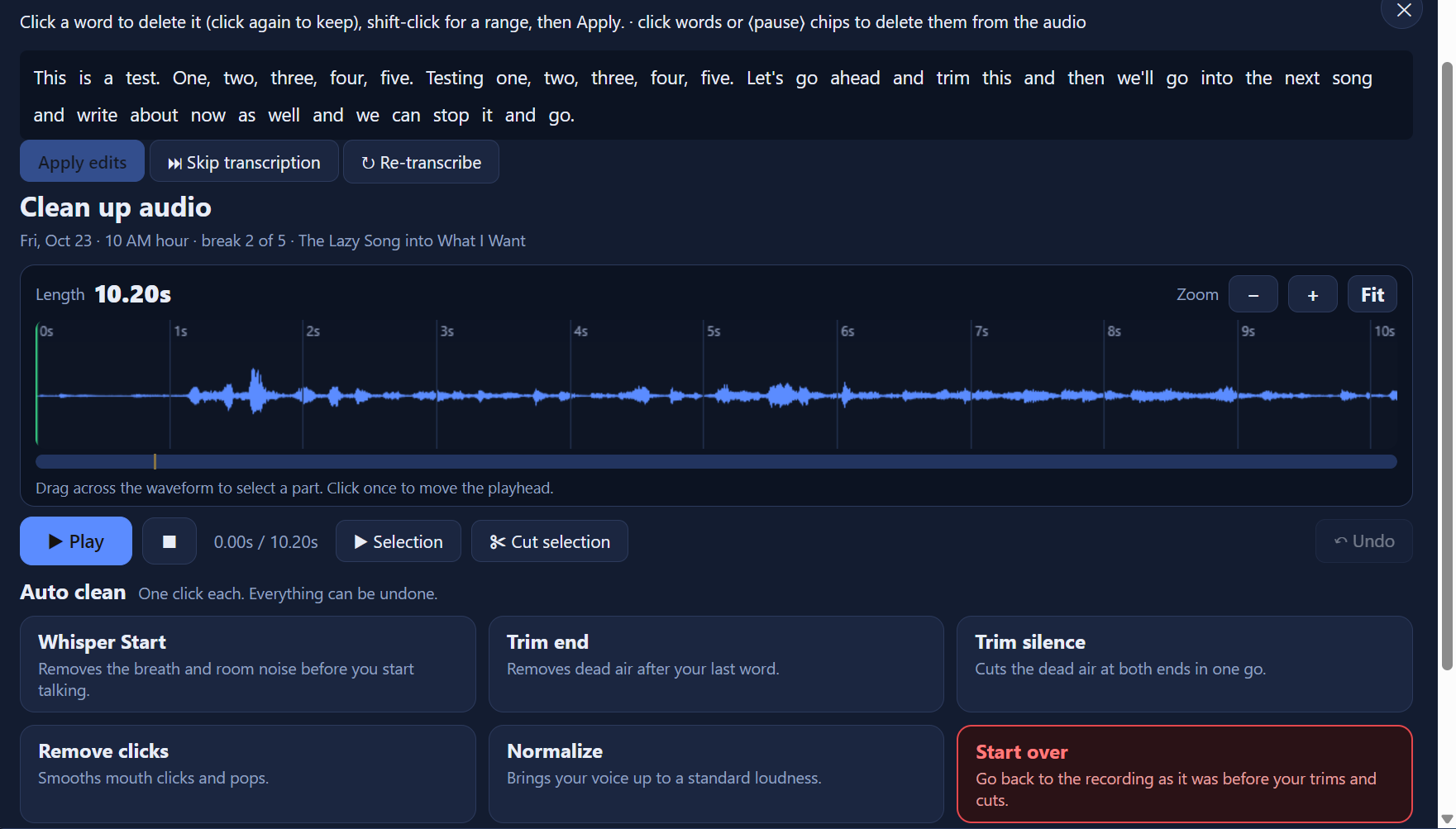
Task: Skip transcription step
Action: coord(244,161)
